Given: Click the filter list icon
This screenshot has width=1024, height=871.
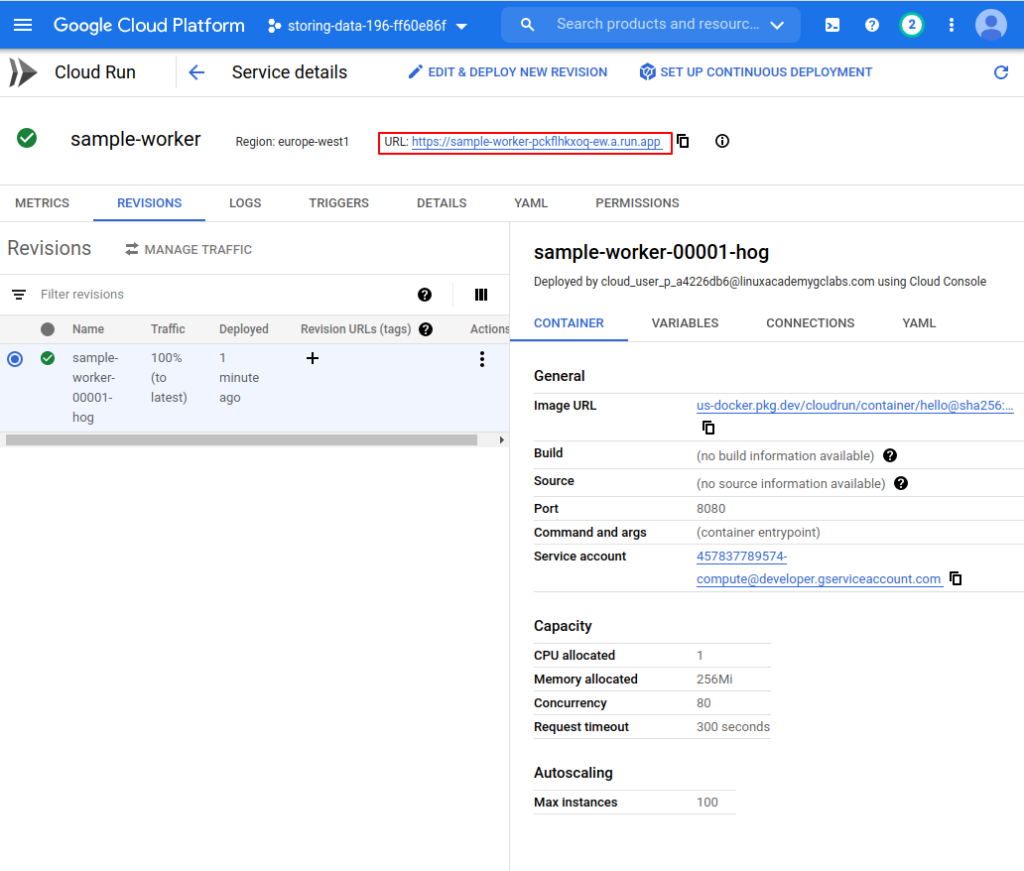Looking at the screenshot, I should 19,294.
